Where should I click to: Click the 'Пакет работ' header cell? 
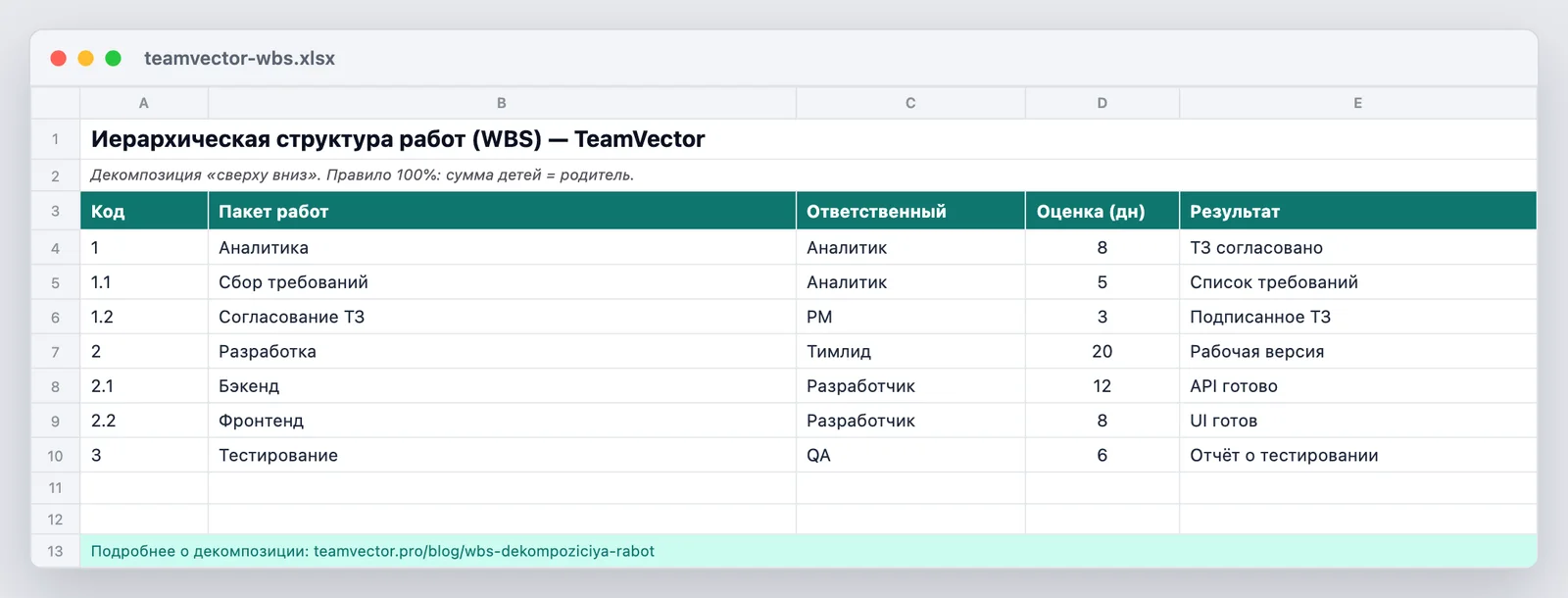click(502, 211)
